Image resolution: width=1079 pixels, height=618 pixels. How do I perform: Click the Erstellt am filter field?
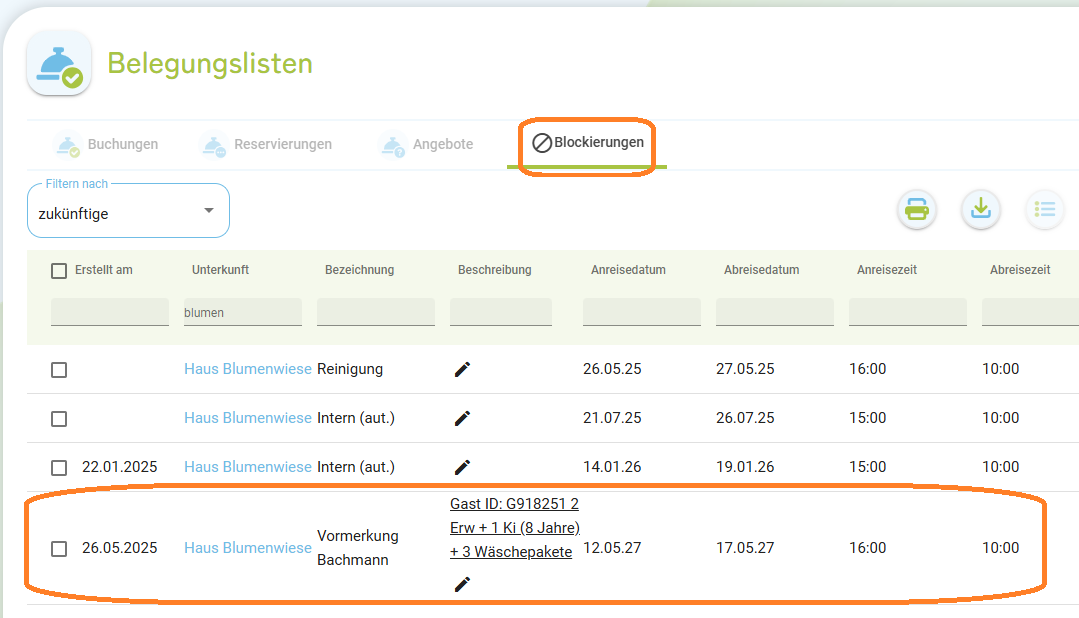pyautogui.click(x=110, y=312)
